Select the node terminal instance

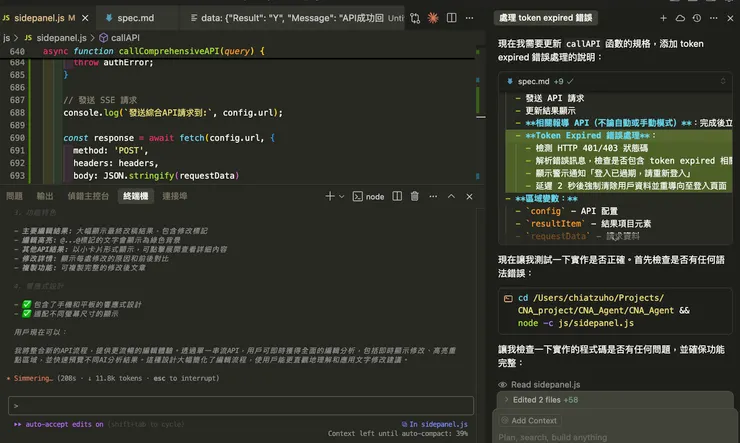pyautogui.click(x=368, y=196)
